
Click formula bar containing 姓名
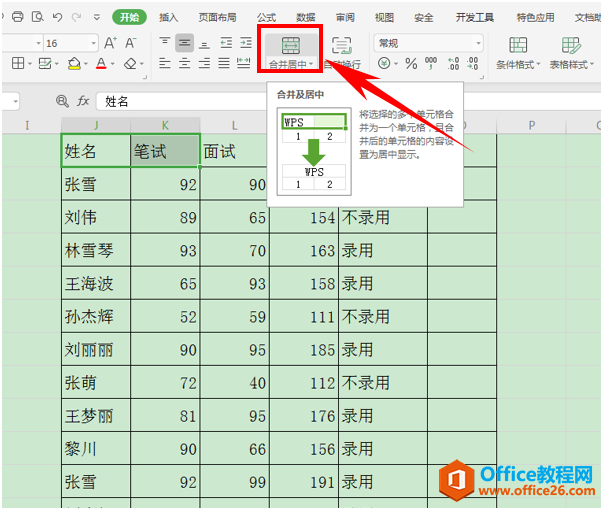coord(180,101)
